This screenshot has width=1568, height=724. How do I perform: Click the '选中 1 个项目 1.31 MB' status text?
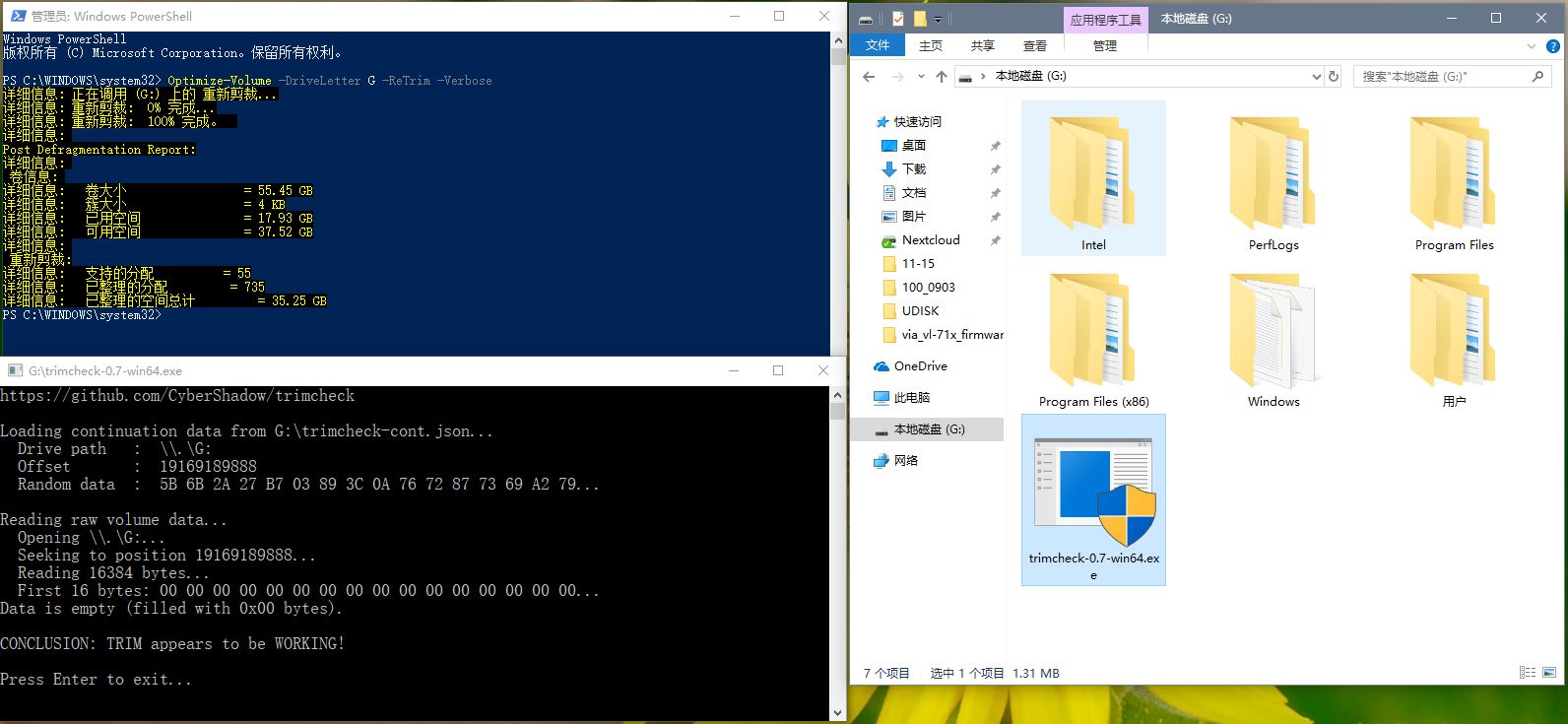pyautogui.click(x=995, y=673)
